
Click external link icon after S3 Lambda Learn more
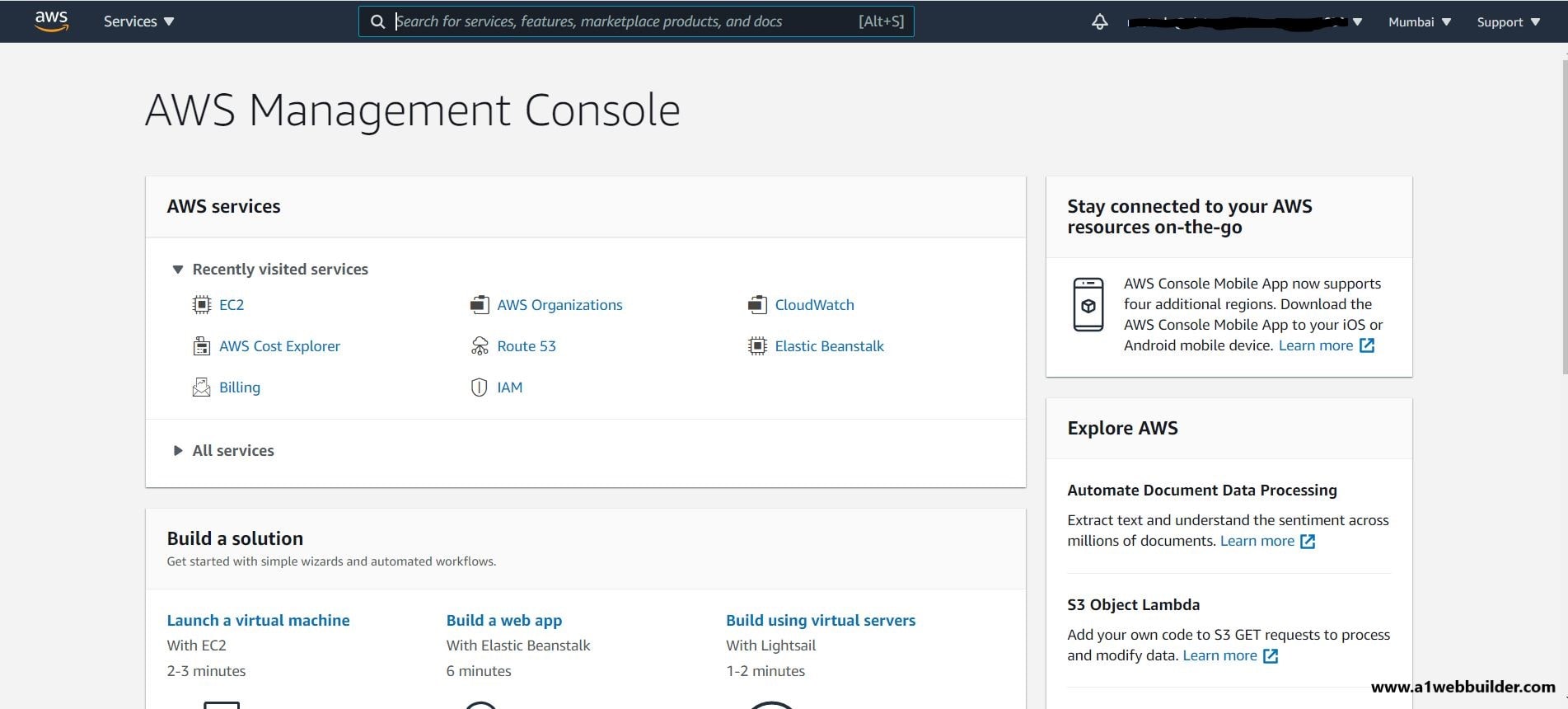(x=1271, y=656)
